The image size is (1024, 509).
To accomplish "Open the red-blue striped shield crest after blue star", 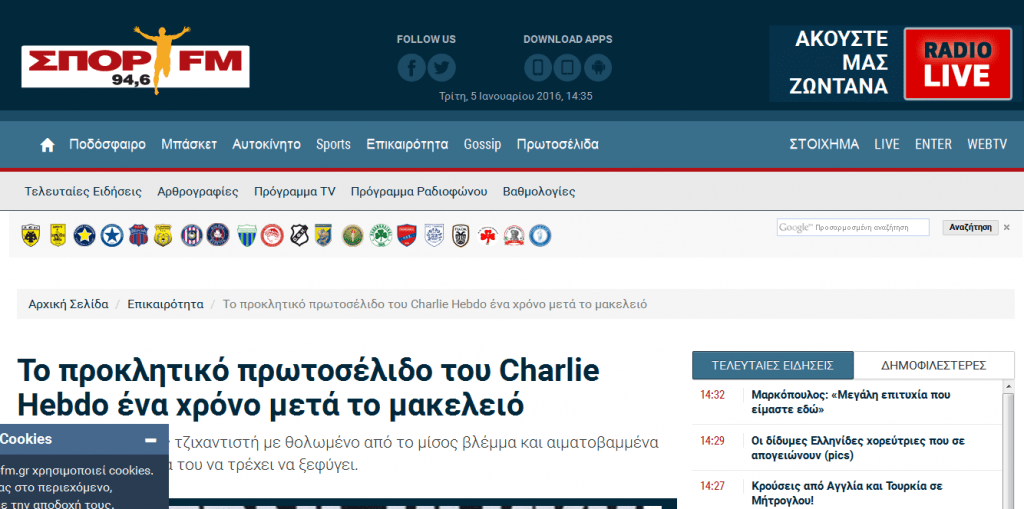I will [x=138, y=235].
